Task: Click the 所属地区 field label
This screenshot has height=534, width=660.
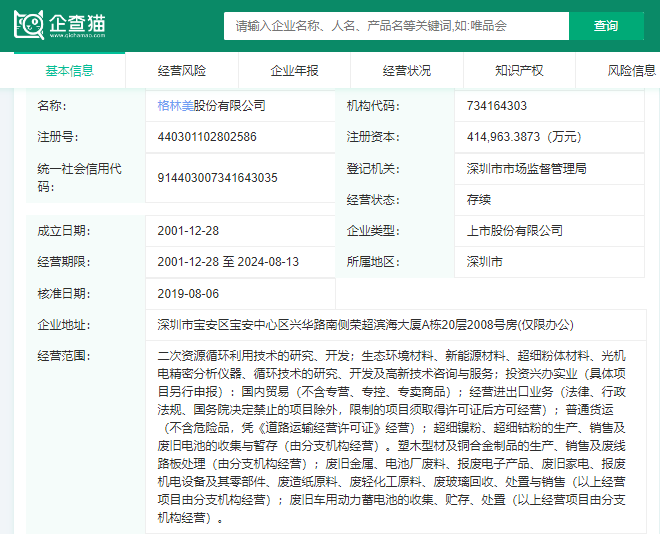Action: tap(373, 262)
